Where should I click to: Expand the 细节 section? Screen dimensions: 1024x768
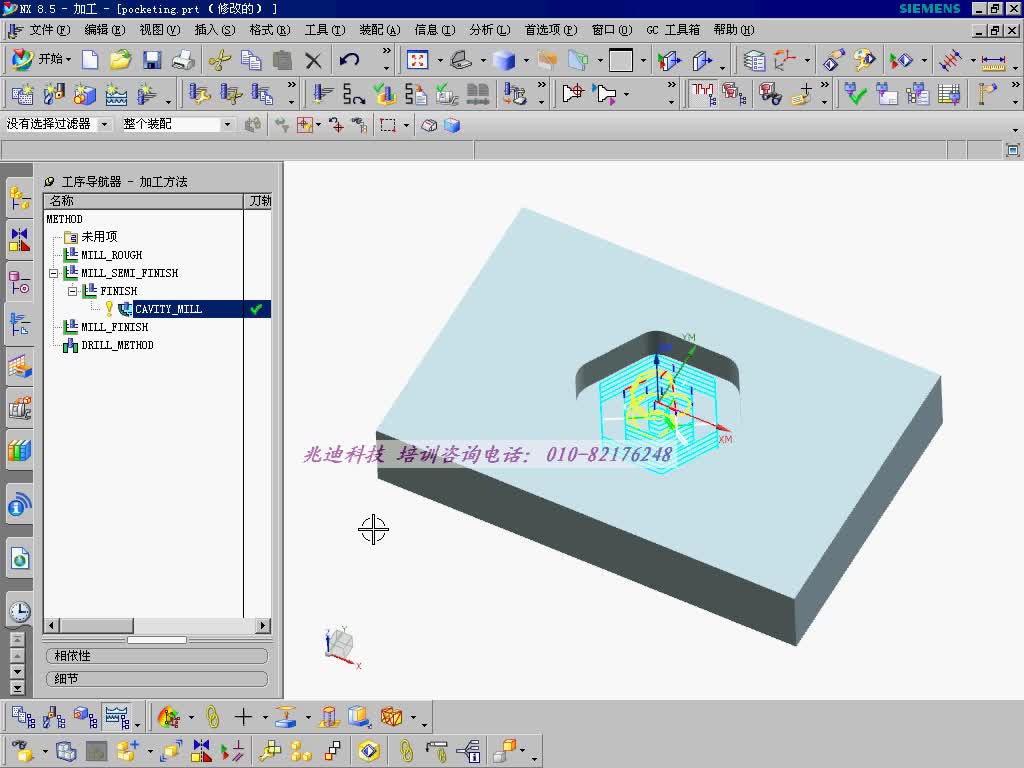157,679
